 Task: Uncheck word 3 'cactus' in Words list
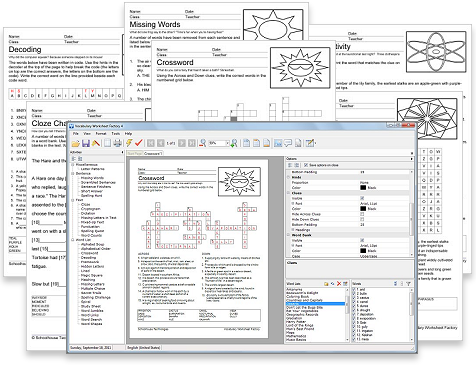354,298
